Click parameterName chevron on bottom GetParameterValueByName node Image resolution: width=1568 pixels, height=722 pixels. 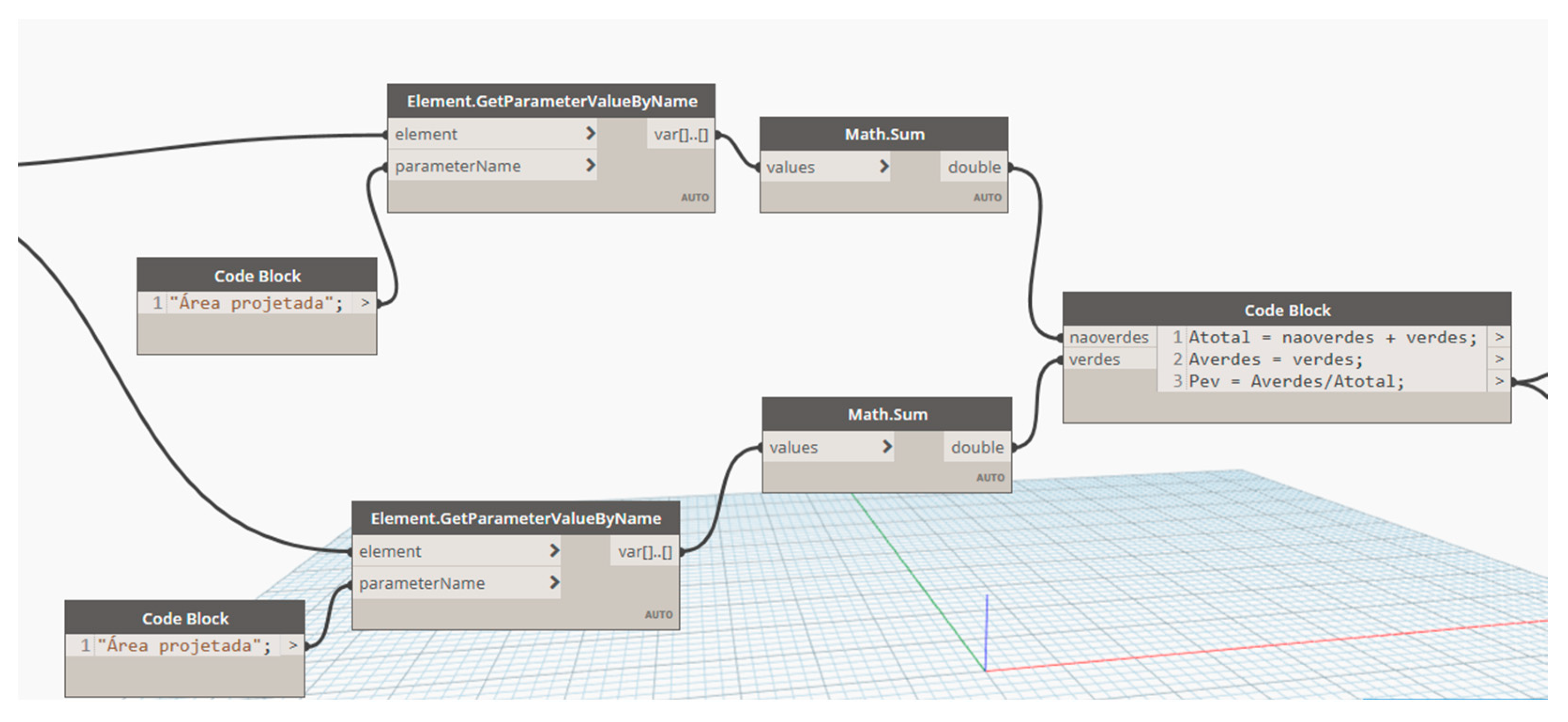point(554,582)
